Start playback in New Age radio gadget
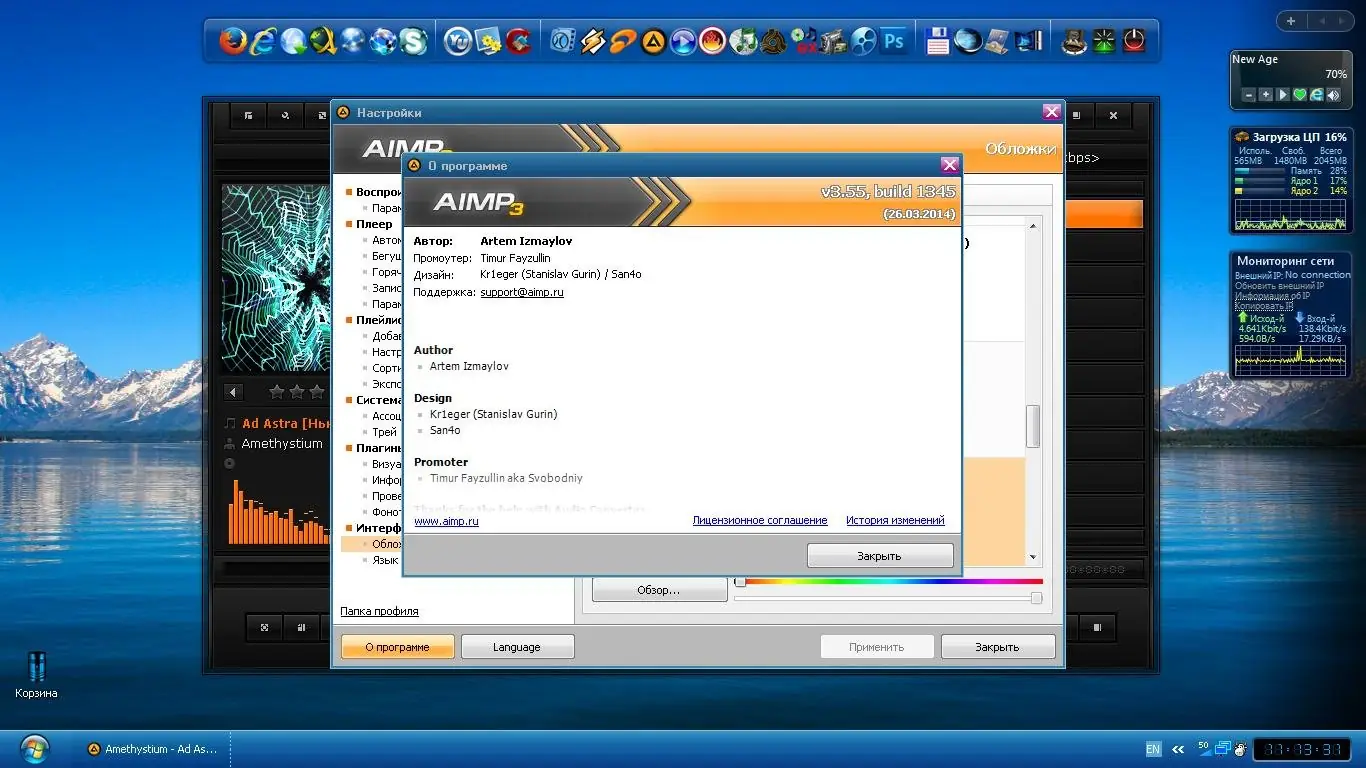Viewport: 1366px width, 768px height. point(1283,95)
